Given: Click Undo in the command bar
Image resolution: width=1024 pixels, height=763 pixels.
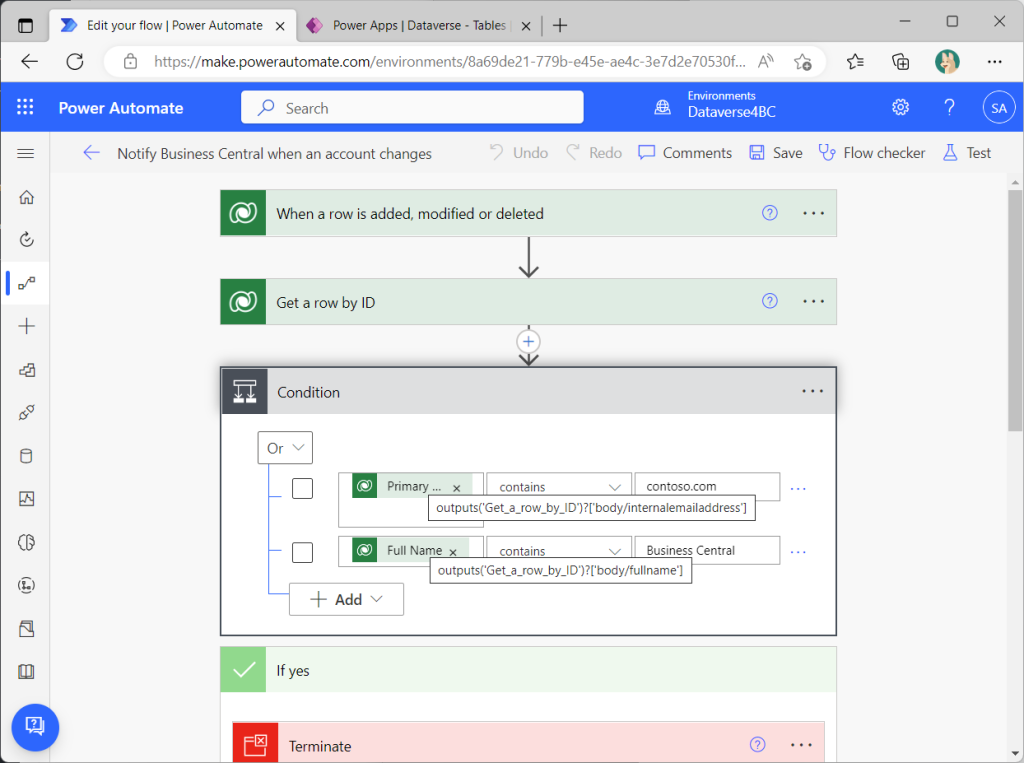Looking at the screenshot, I should (x=519, y=153).
